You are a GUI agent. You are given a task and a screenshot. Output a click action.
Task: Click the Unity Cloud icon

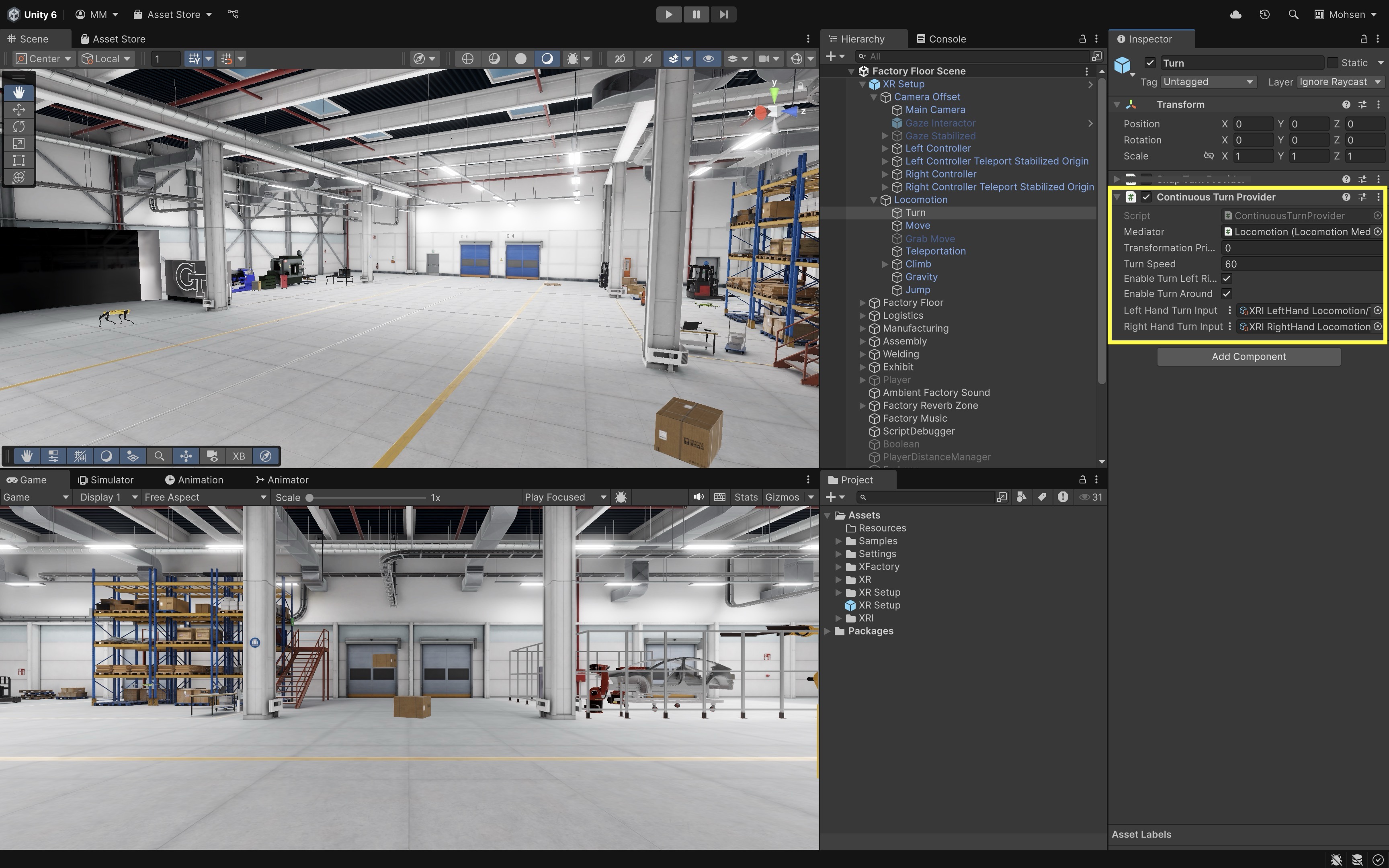pos(1236,14)
